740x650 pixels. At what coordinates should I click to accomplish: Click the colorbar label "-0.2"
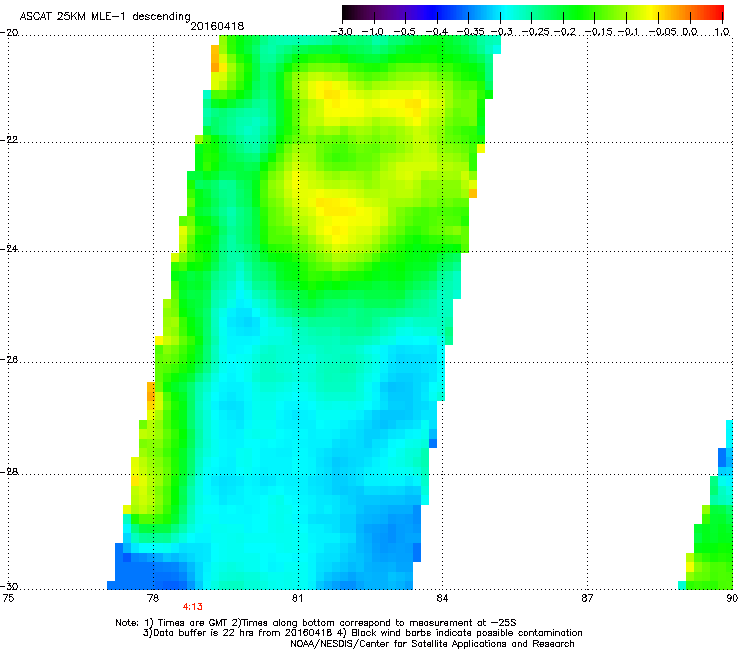[x=564, y=32]
